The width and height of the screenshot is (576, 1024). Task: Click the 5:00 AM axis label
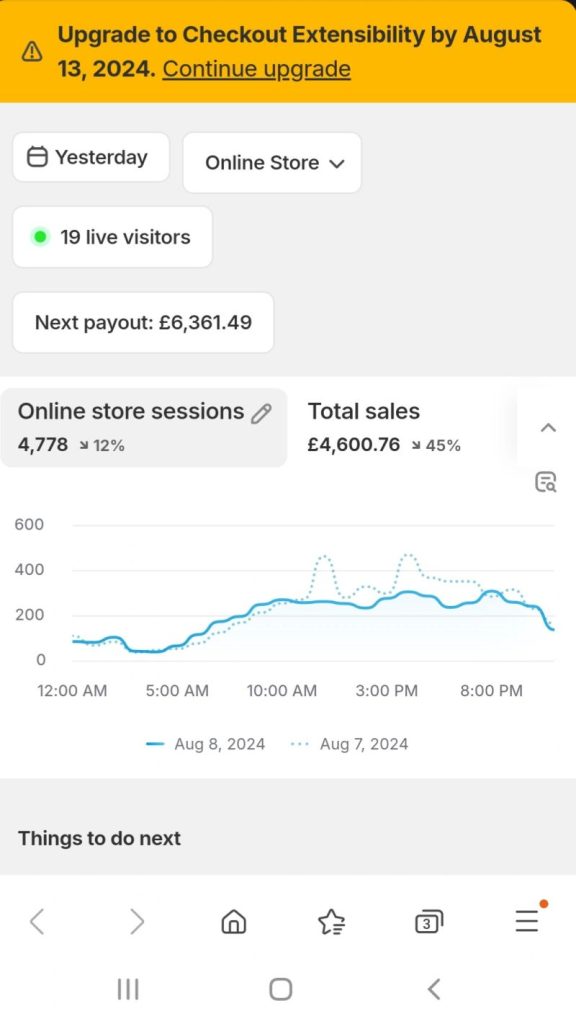coord(177,691)
